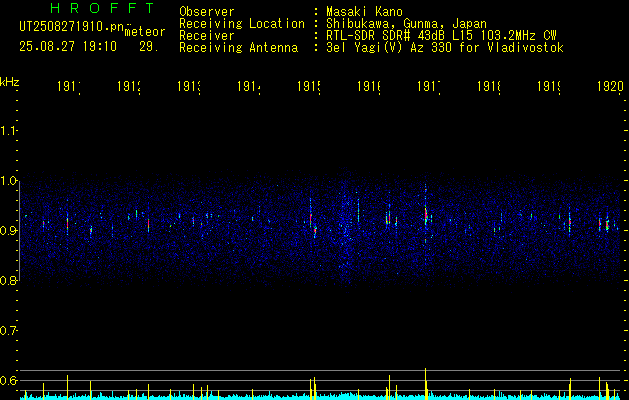Click the number 29. beside the date
Viewport: 629px width, 400px height.
(x=149, y=47)
